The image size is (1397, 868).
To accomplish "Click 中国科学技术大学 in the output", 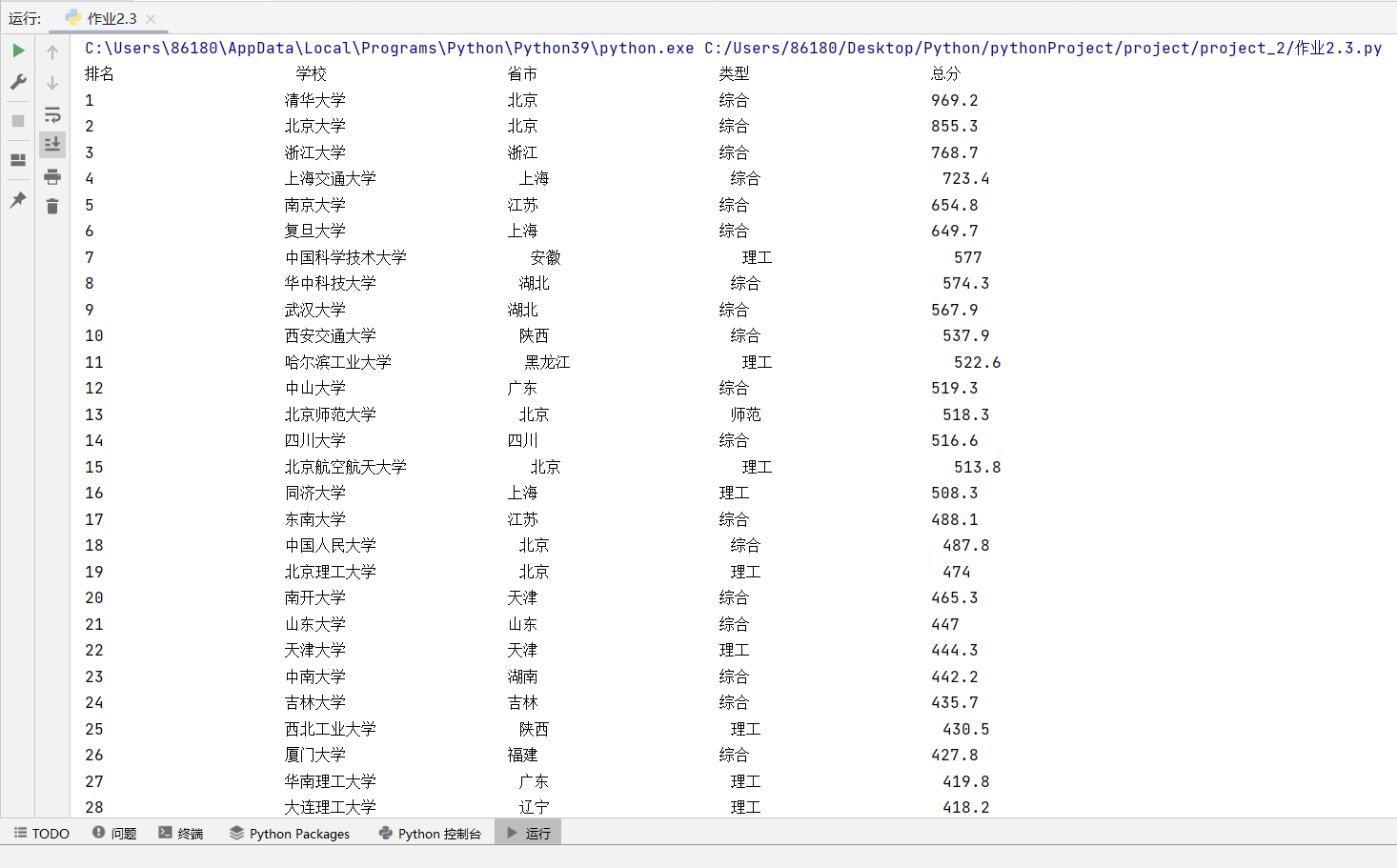I will 345,257.
